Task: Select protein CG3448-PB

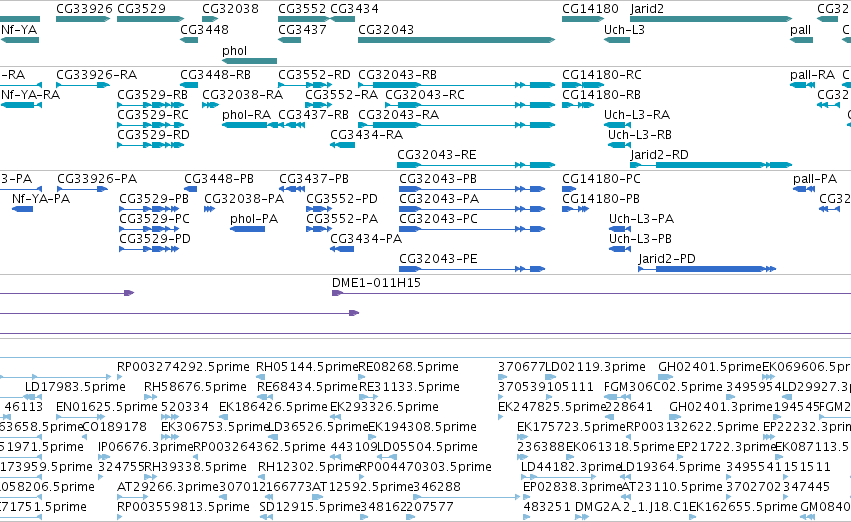Action: (x=219, y=179)
